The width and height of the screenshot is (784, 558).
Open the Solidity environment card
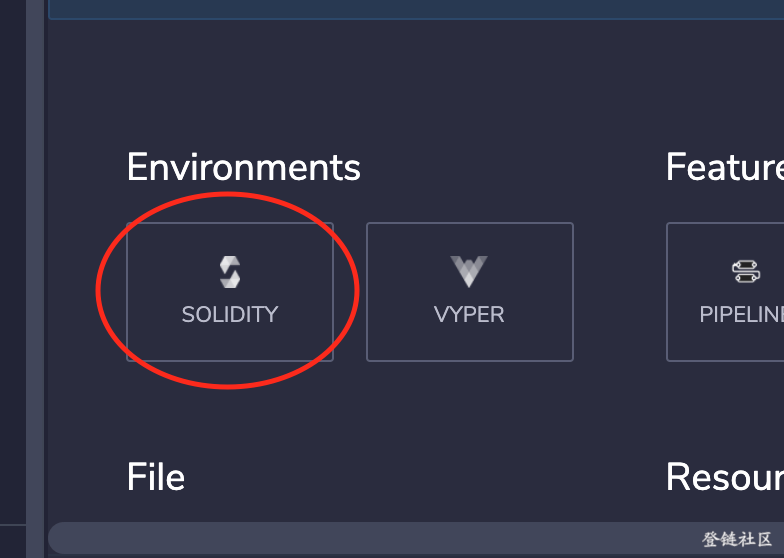point(230,292)
